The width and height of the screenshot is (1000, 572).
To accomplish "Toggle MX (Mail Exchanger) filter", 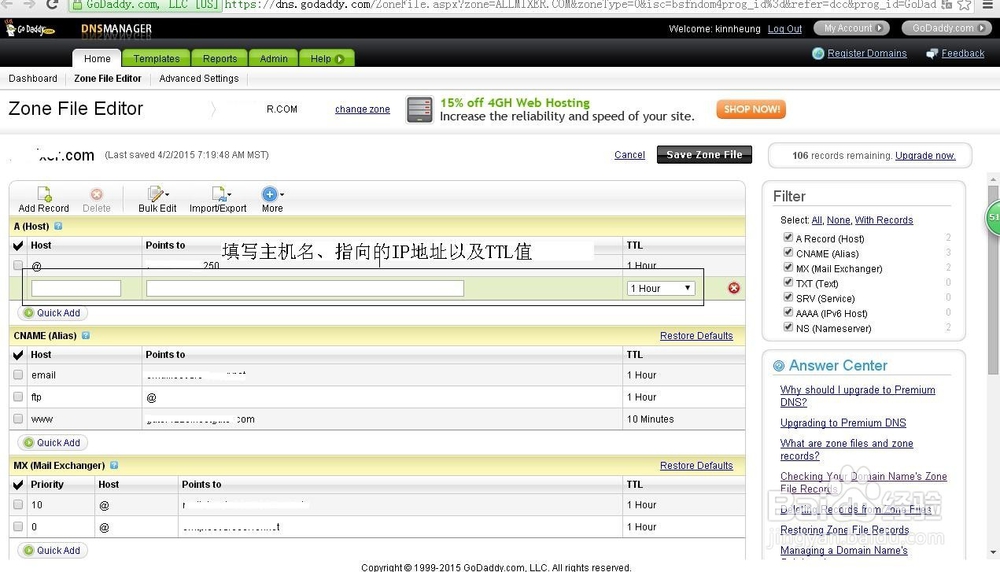I will click(788, 267).
